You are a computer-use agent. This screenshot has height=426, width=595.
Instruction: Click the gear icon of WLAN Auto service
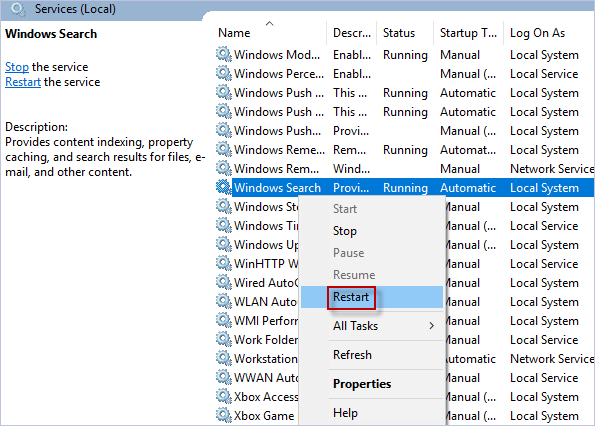[224, 301]
